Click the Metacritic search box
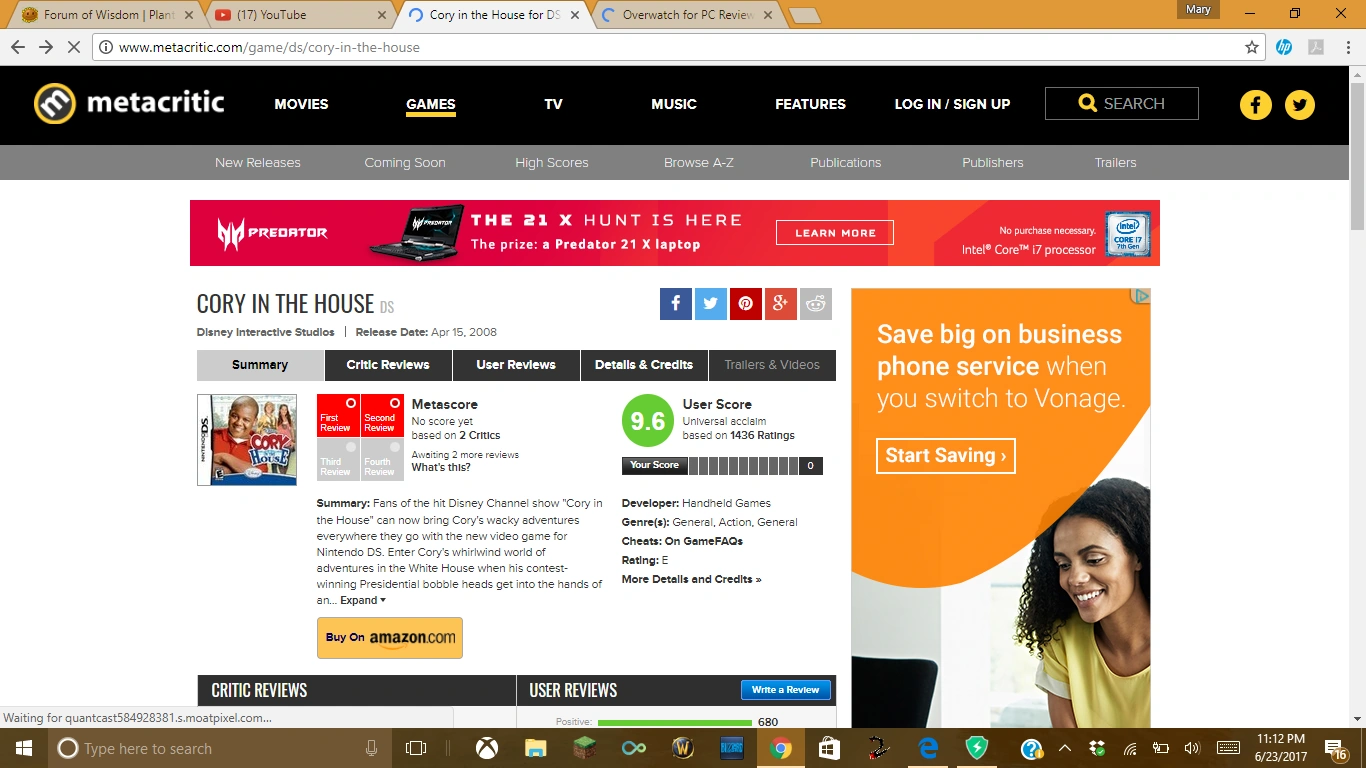 (x=1121, y=103)
